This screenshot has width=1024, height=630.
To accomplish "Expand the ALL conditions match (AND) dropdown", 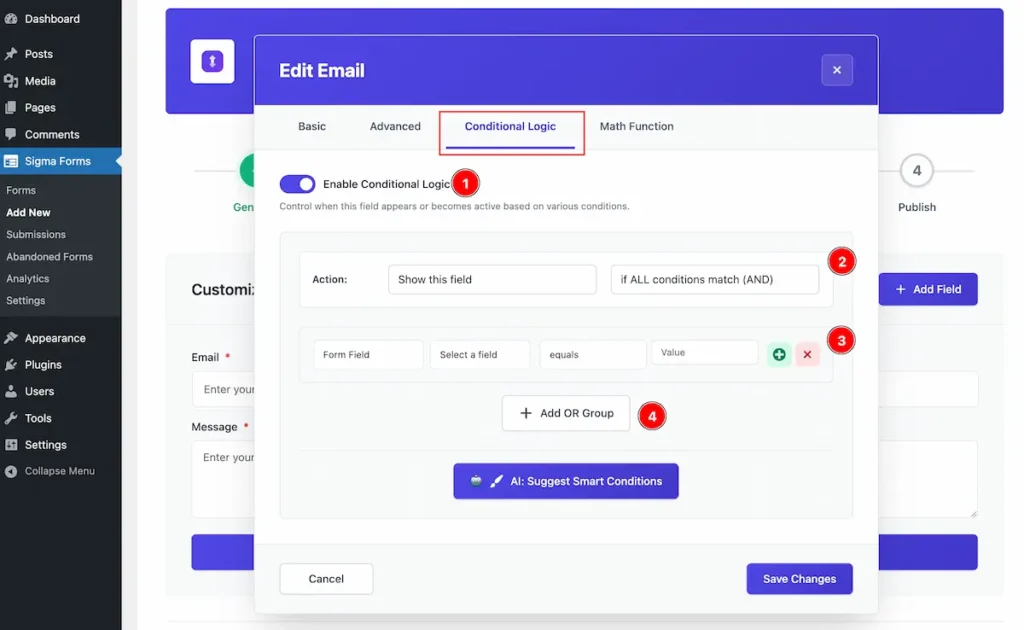I will coord(714,279).
